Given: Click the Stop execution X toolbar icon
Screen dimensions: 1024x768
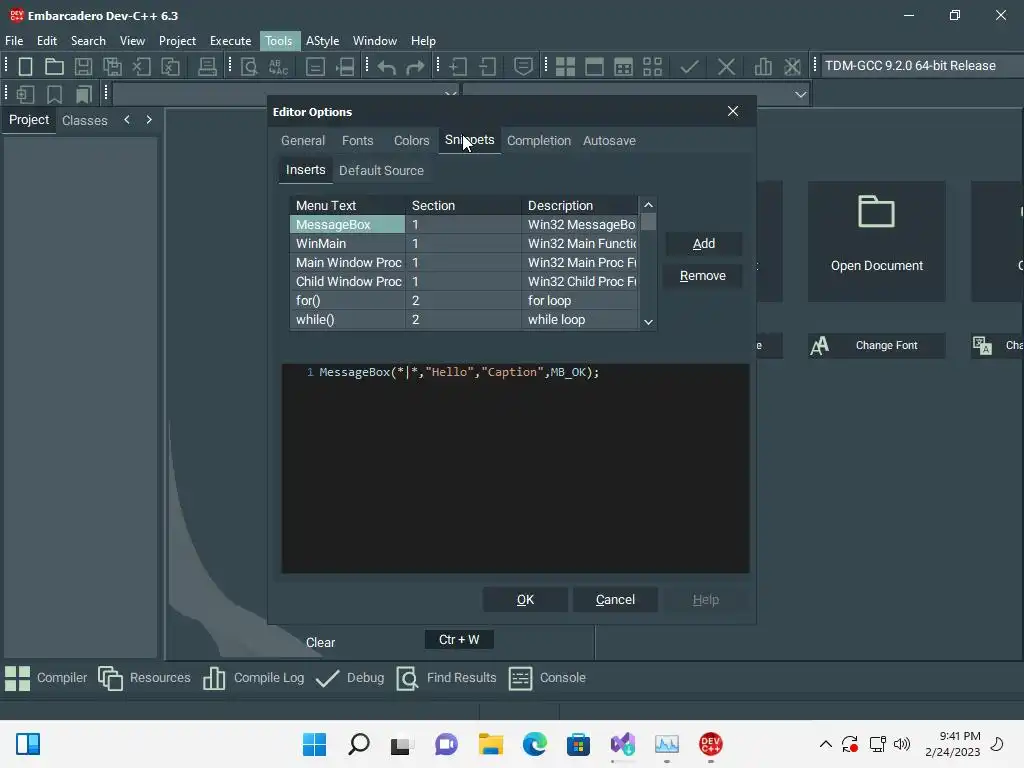Looking at the screenshot, I should (x=726, y=66).
